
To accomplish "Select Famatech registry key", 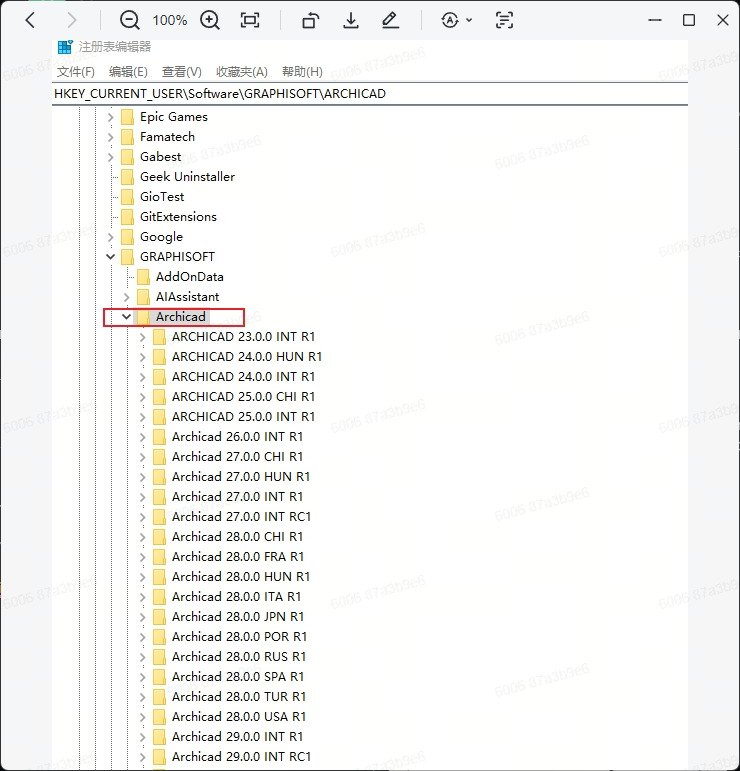I will point(167,137).
